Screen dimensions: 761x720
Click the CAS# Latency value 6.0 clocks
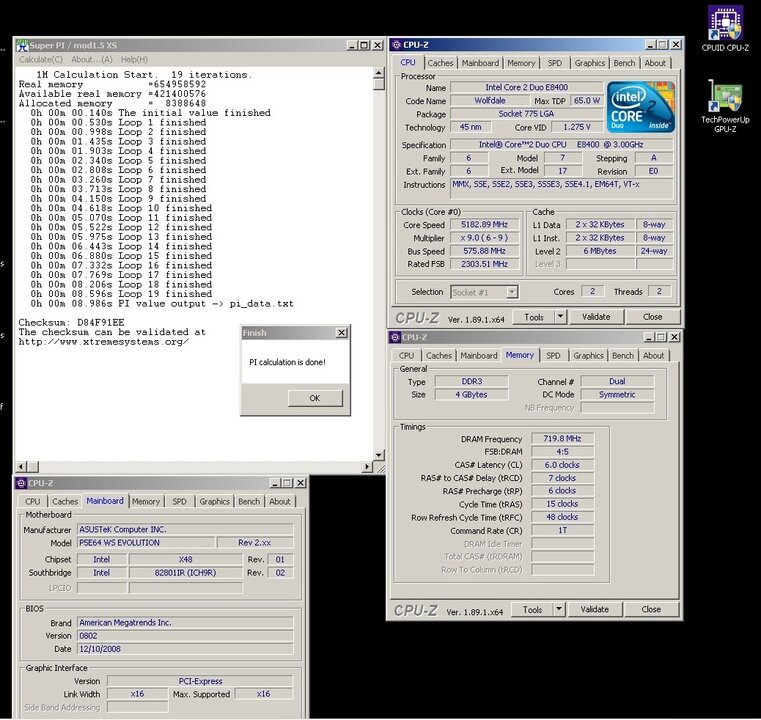(x=562, y=465)
